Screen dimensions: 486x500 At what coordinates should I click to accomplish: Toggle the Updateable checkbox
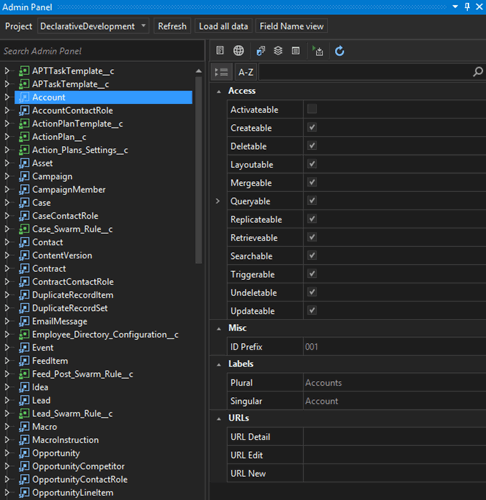(x=312, y=311)
